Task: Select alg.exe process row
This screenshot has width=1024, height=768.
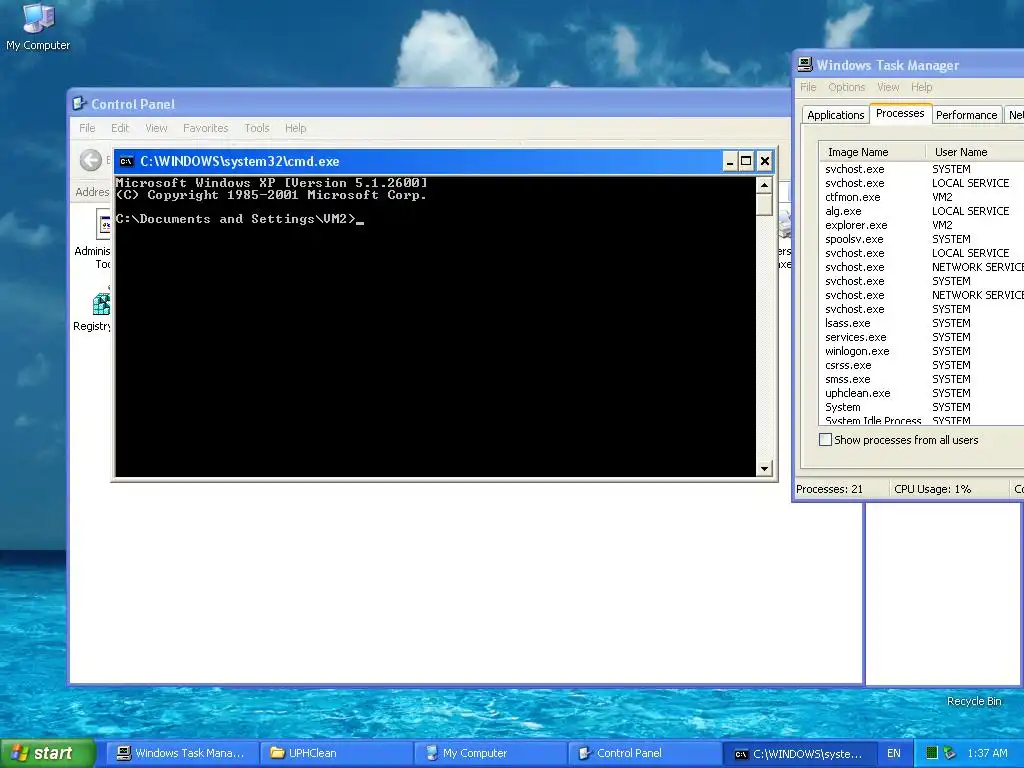Action: pos(921,211)
